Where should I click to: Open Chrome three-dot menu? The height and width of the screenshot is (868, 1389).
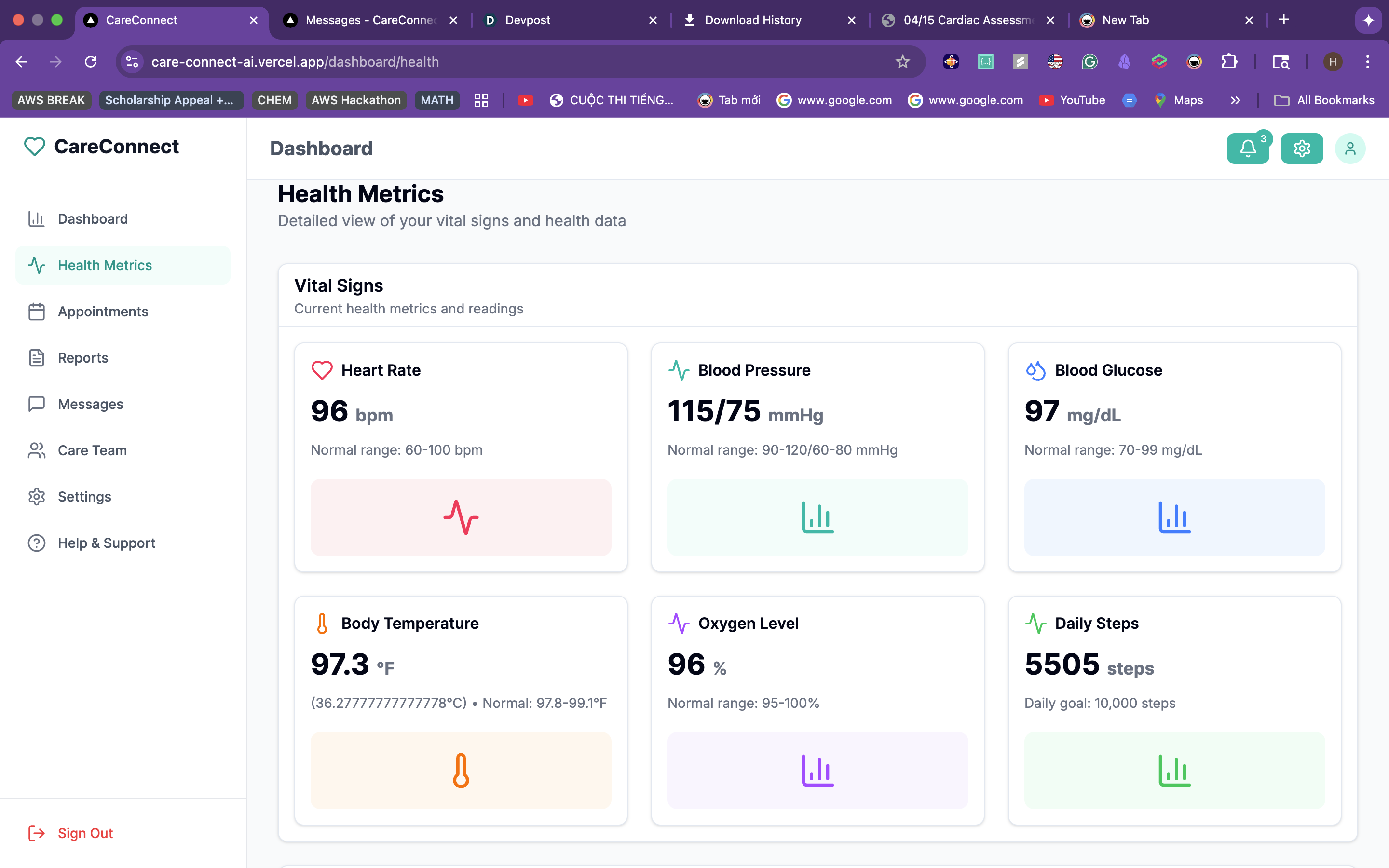click(x=1367, y=62)
